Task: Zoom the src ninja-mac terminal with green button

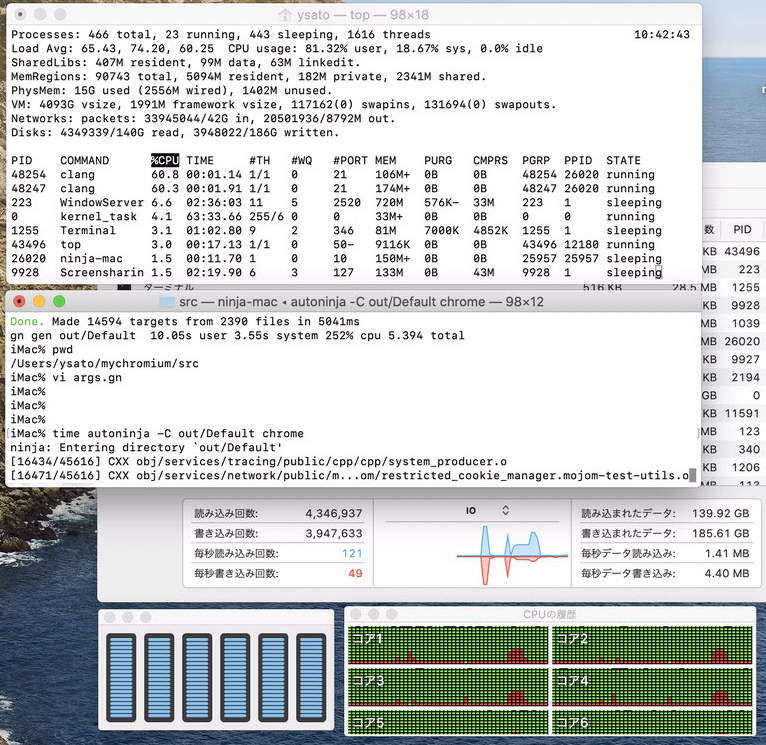Action: click(59, 301)
